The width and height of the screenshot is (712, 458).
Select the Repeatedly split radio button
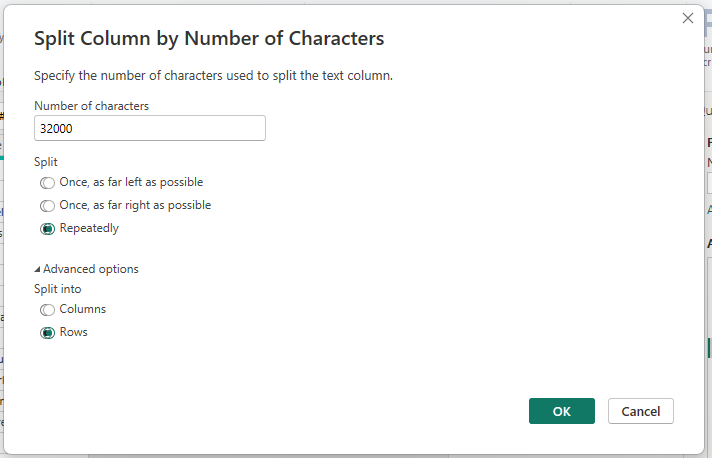(x=48, y=229)
